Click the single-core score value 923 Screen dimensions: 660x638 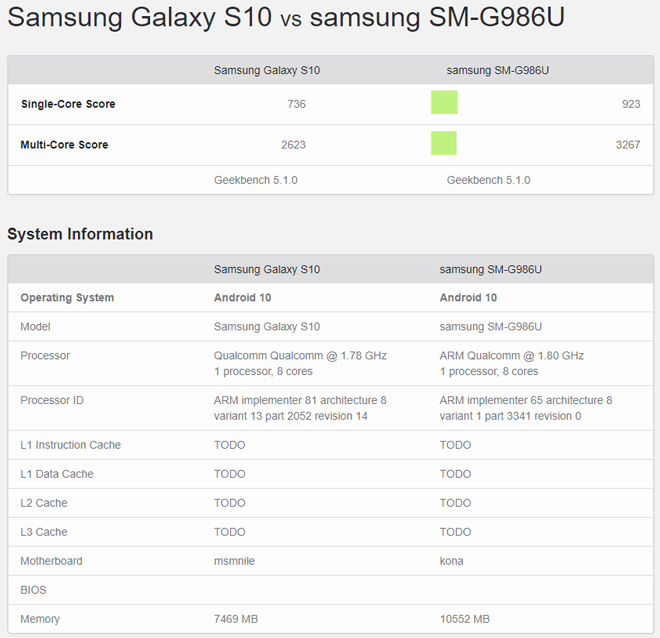[x=630, y=104]
